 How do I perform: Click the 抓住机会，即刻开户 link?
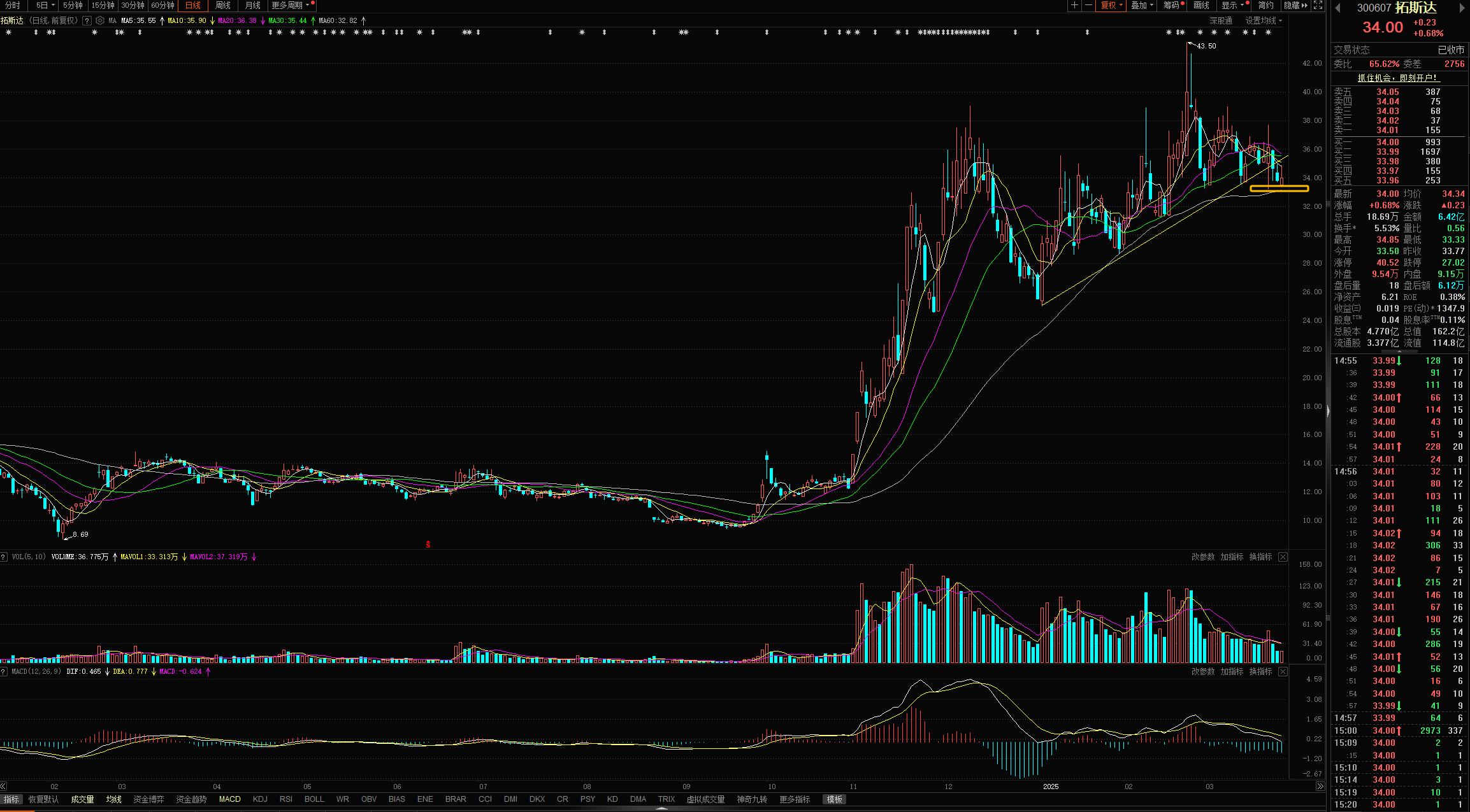[1398, 78]
